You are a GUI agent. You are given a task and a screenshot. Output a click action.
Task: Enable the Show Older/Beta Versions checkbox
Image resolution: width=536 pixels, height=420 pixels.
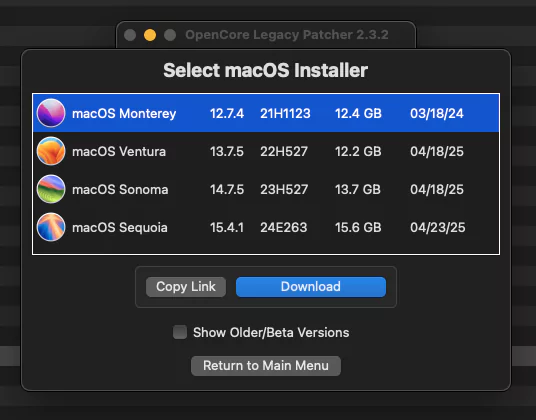(x=180, y=332)
